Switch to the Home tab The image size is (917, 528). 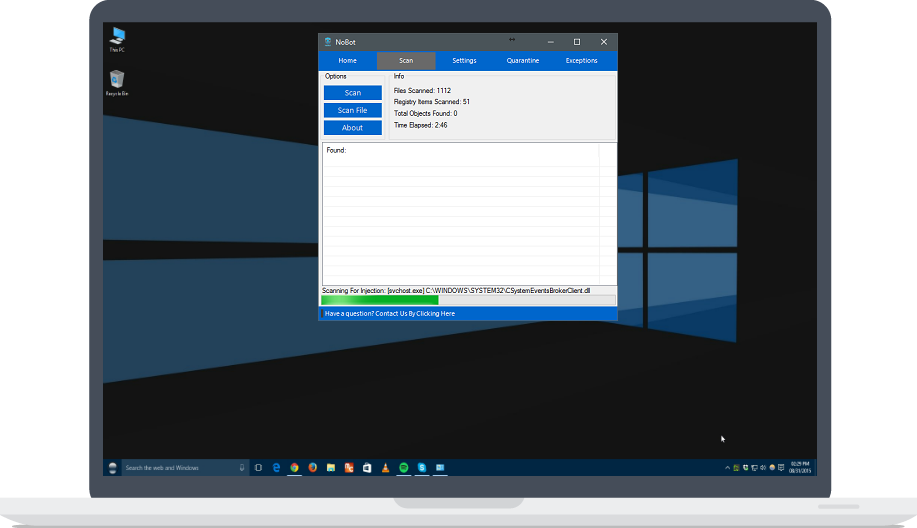(x=347, y=61)
